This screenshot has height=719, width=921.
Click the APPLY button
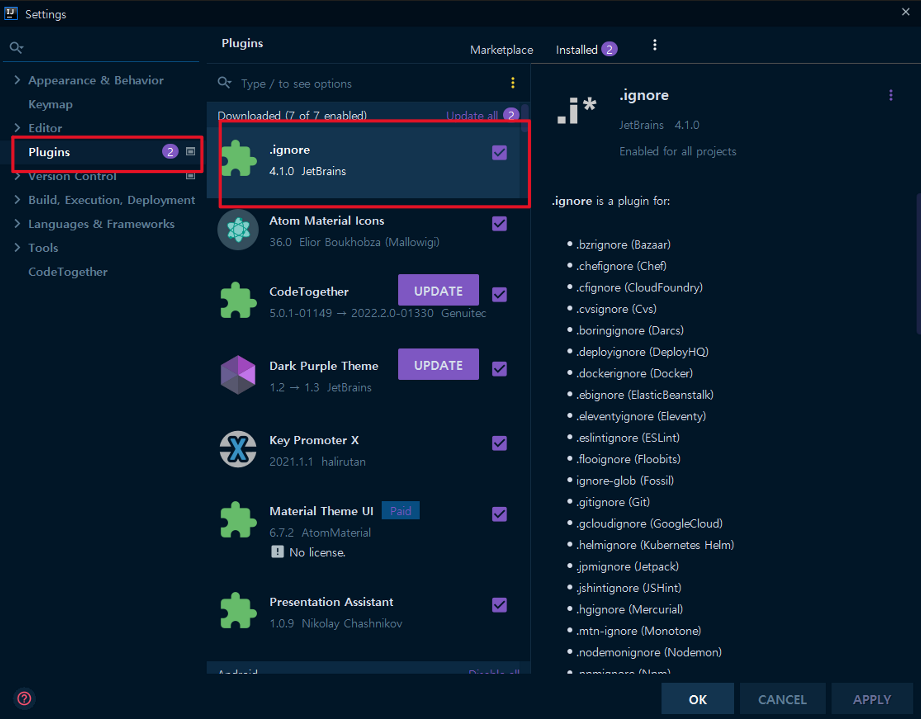click(x=872, y=699)
